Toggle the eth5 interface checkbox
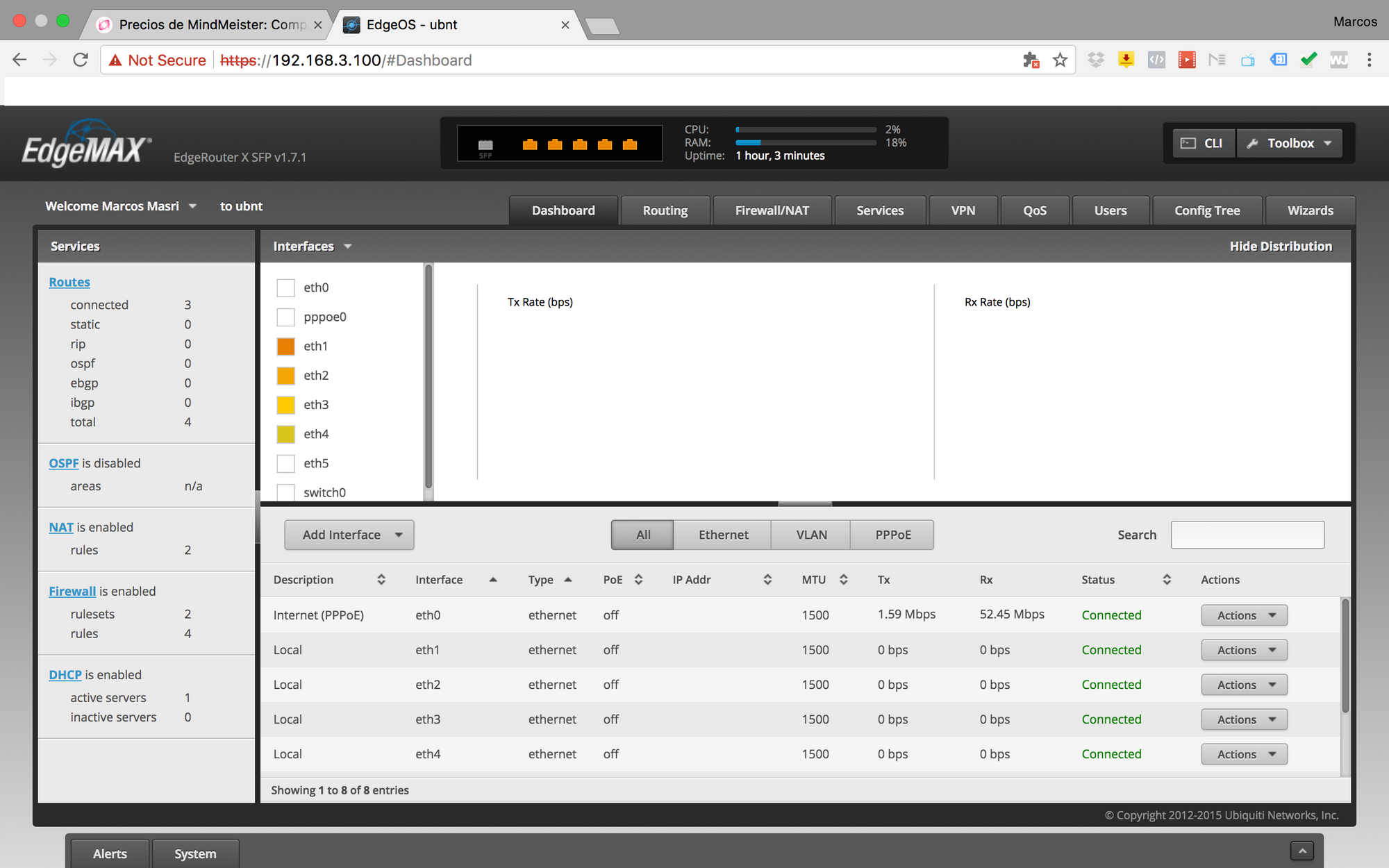This screenshot has width=1389, height=868. pos(285,463)
